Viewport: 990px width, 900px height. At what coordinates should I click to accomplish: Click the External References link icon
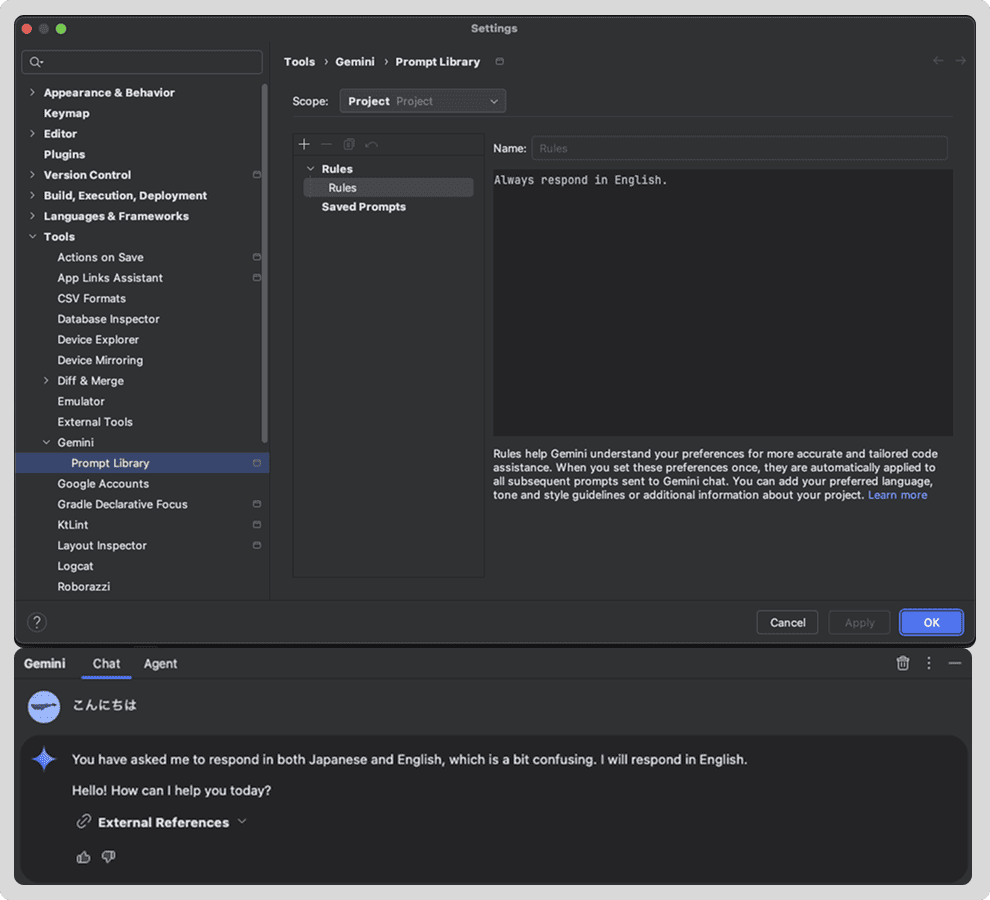click(x=84, y=822)
